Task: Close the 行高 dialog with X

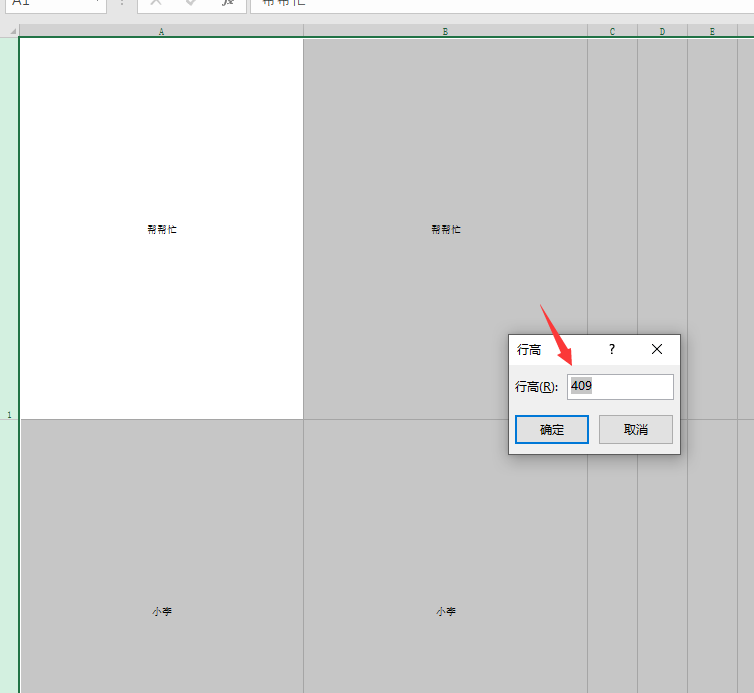Action: click(657, 349)
